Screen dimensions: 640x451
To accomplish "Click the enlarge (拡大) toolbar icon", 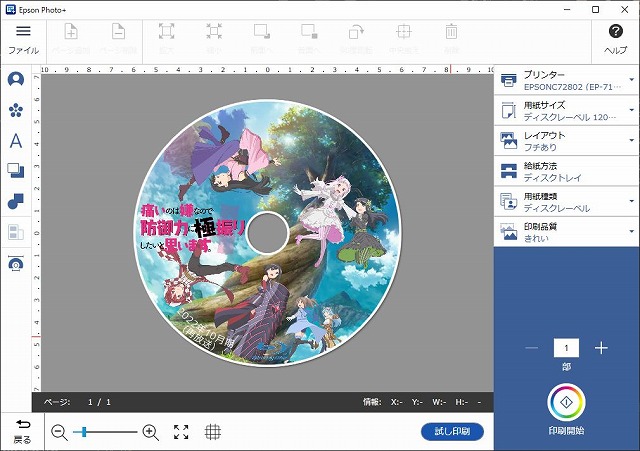I will [166, 31].
